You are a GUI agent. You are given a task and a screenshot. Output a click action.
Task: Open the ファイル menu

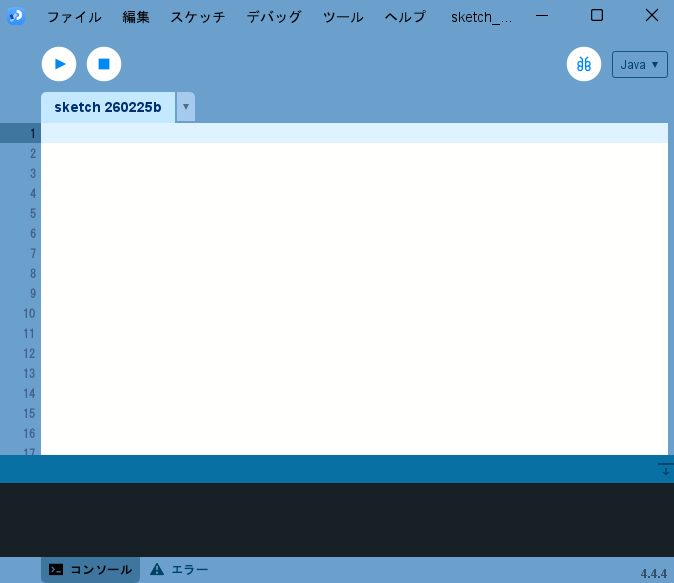tap(74, 17)
